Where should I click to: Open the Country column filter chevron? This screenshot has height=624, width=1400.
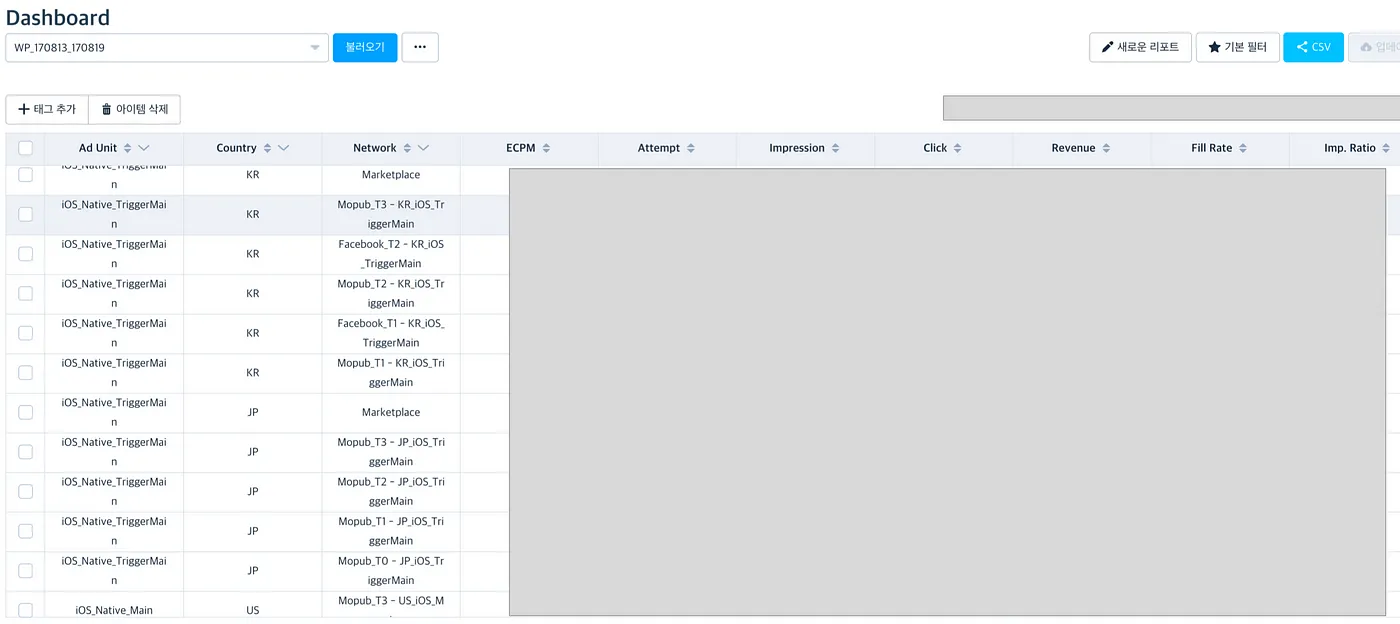pos(283,148)
